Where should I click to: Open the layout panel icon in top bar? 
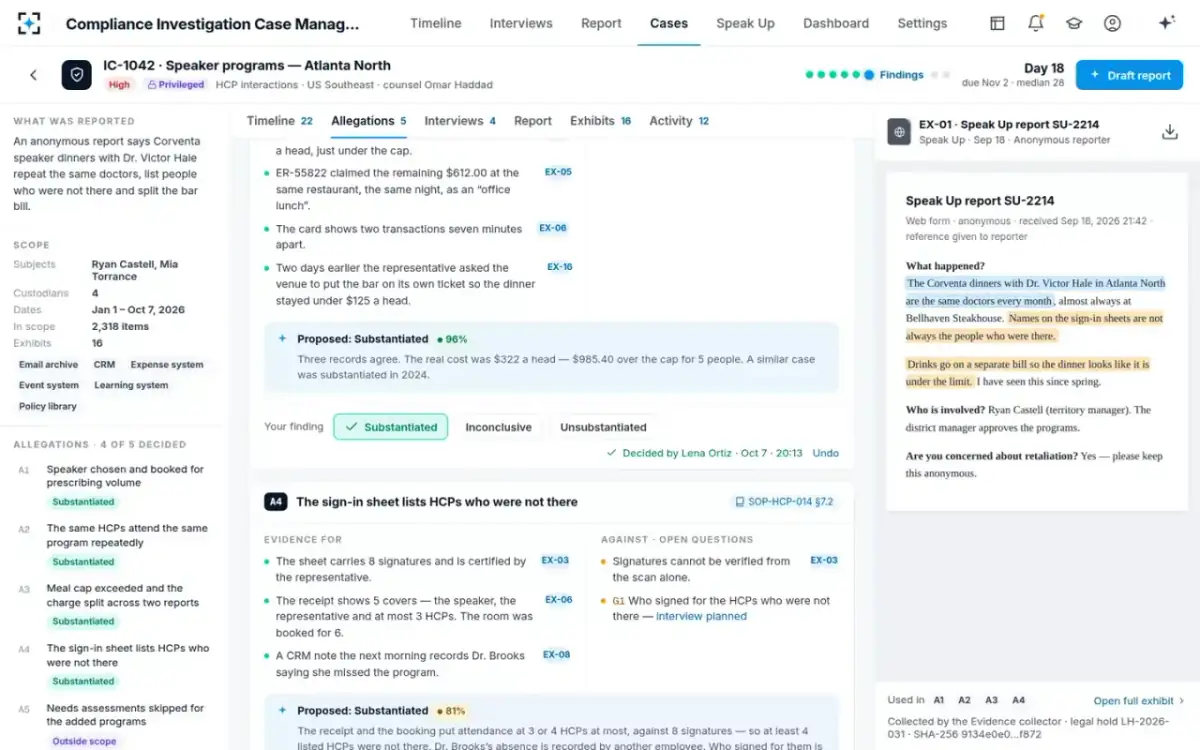[997, 23]
